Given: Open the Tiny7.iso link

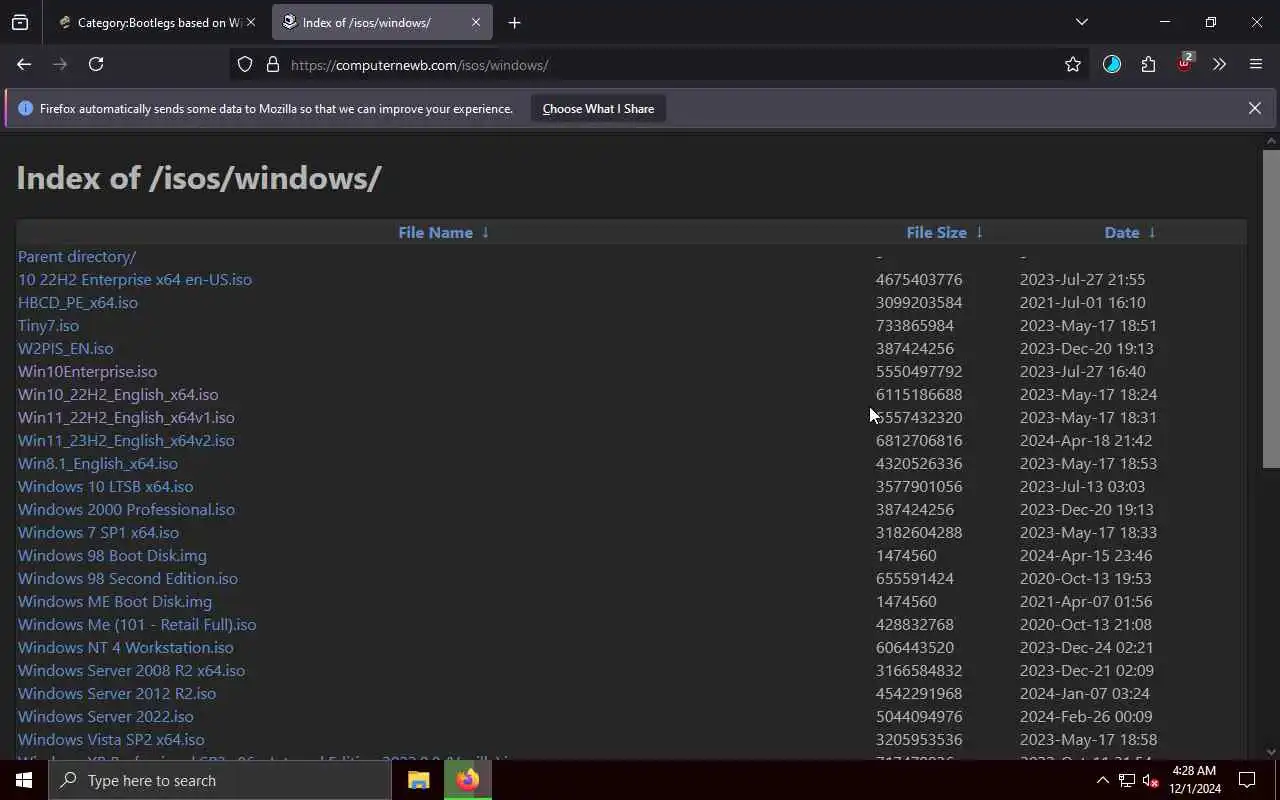Looking at the screenshot, I should [x=48, y=325].
